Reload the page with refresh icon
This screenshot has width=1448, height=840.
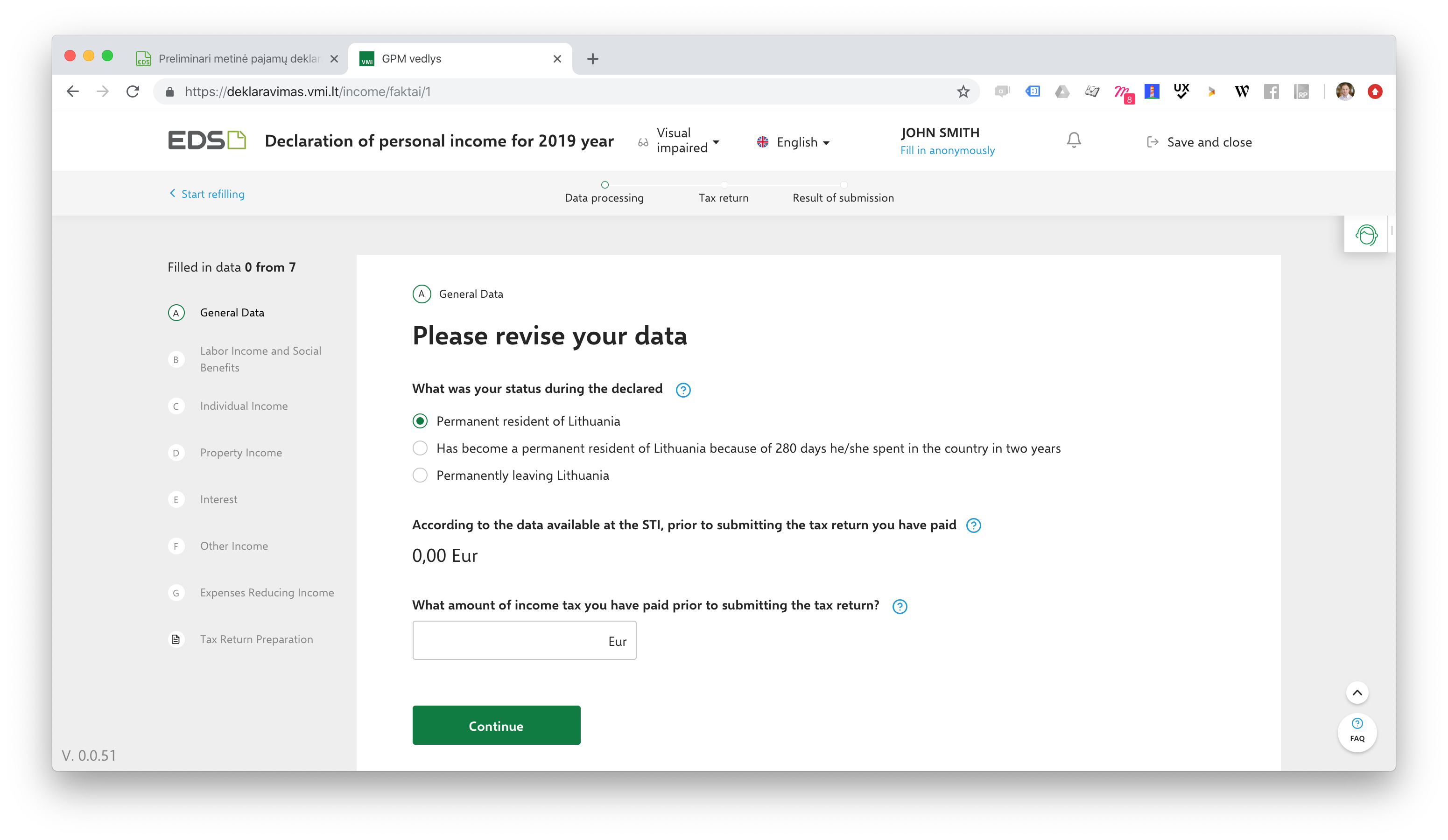pos(133,91)
